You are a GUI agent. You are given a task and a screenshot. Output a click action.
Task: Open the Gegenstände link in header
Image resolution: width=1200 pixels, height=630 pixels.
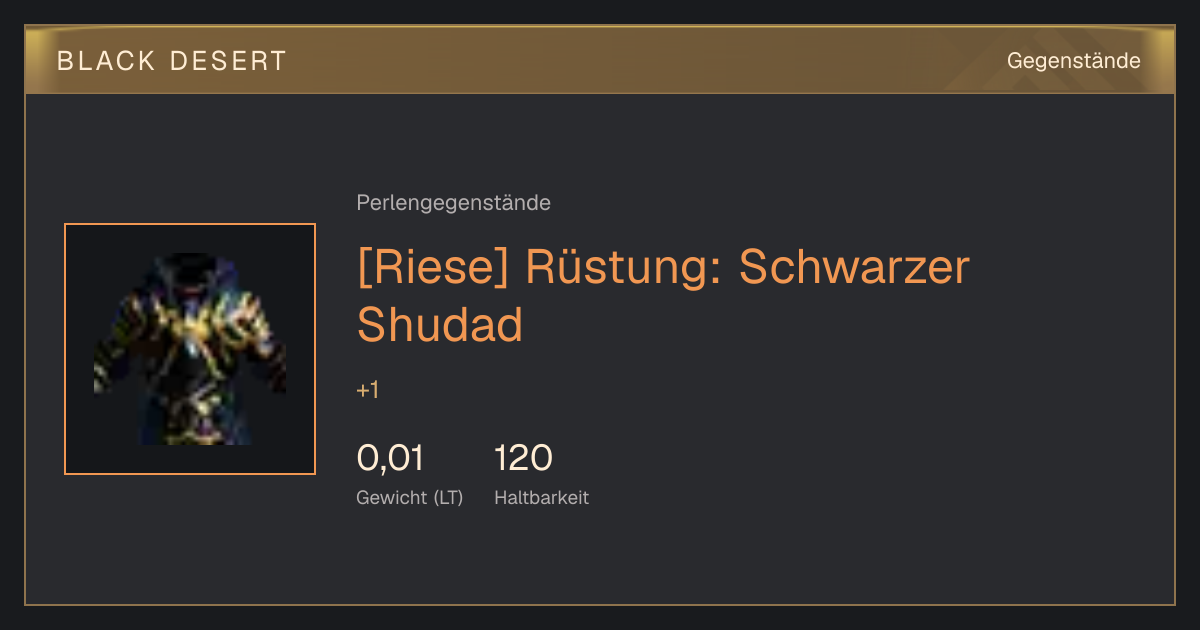click(x=1073, y=61)
